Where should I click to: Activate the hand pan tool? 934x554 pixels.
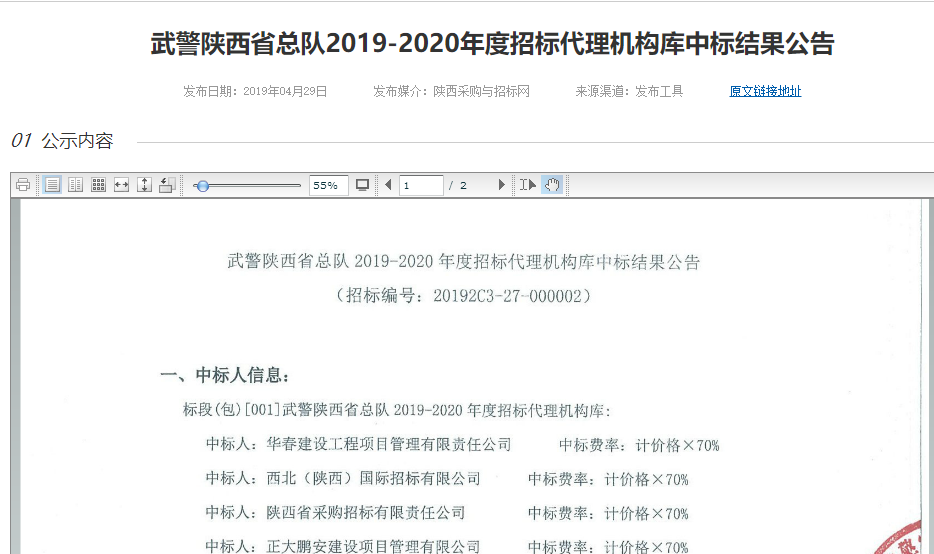[x=552, y=185]
